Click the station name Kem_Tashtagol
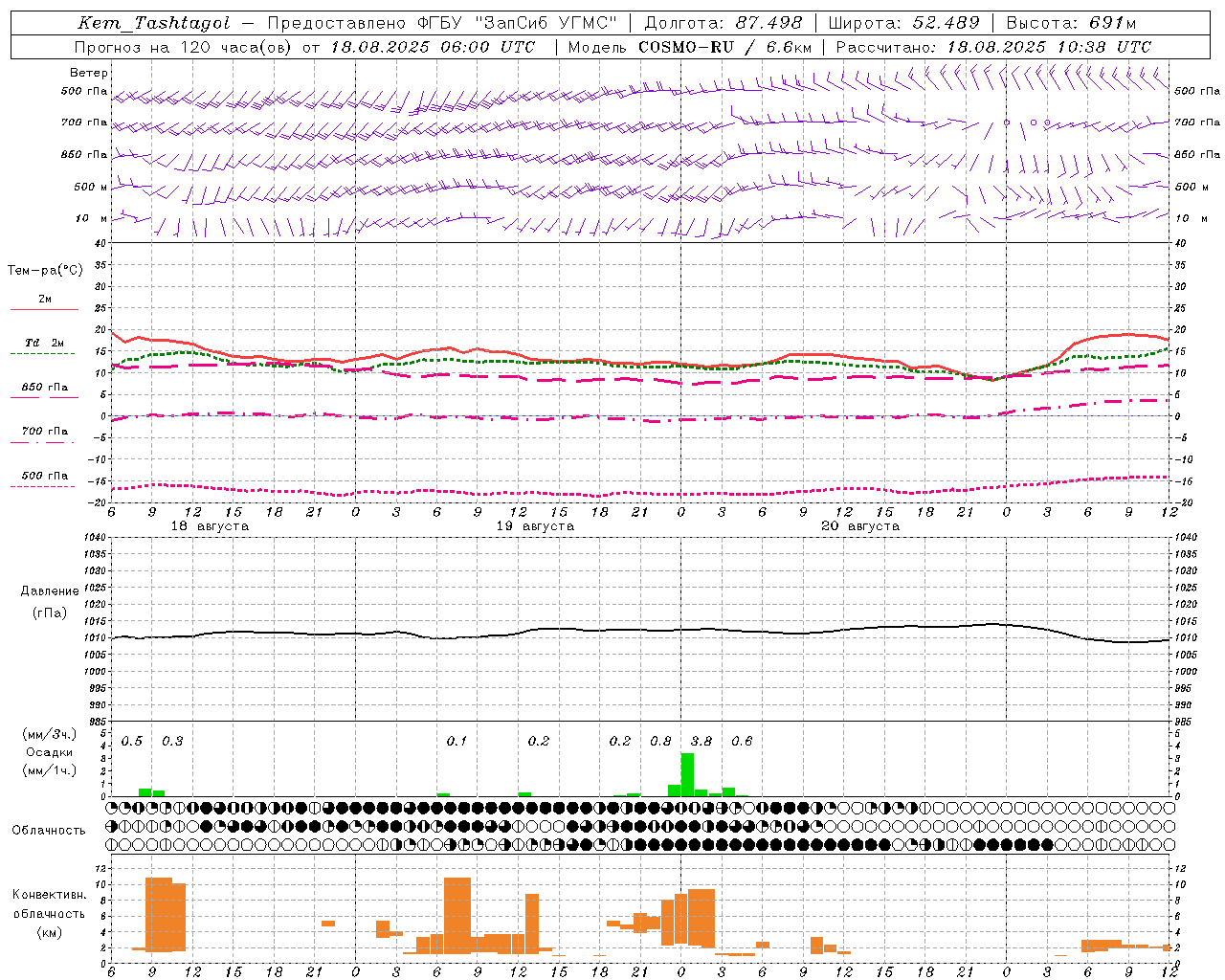 [154, 23]
